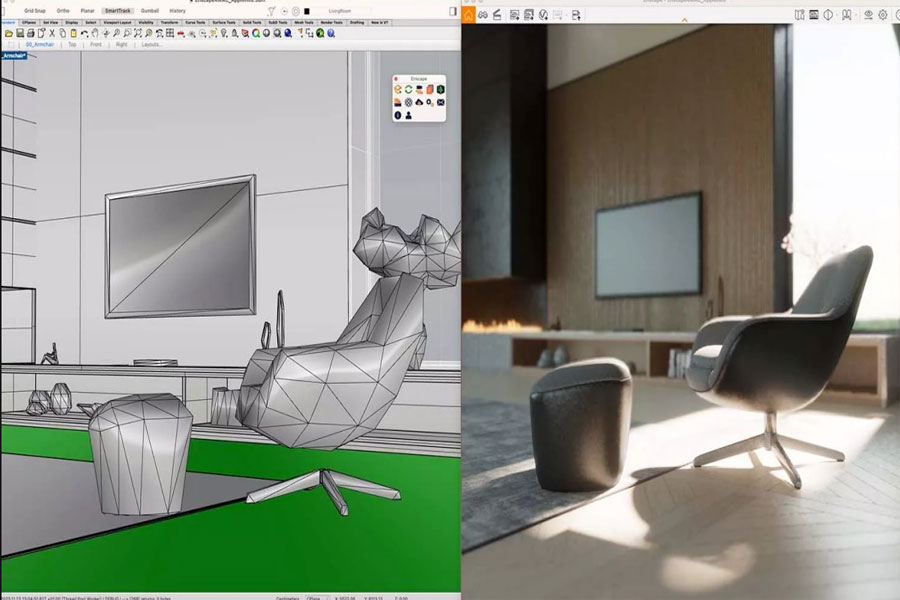Screen dimensions: 900x600
Task: Select the Zoom Extents magnifier toolbar icon
Action: [138, 34]
